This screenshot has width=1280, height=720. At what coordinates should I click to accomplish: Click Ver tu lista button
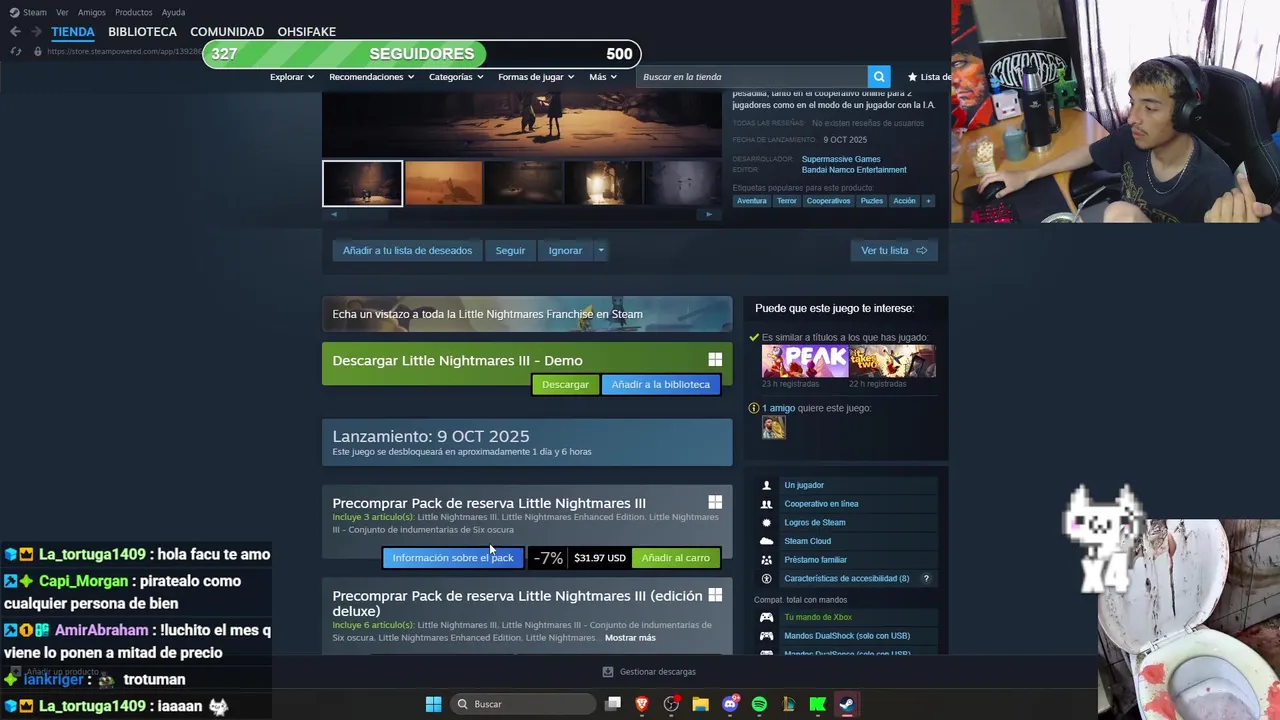coord(894,251)
